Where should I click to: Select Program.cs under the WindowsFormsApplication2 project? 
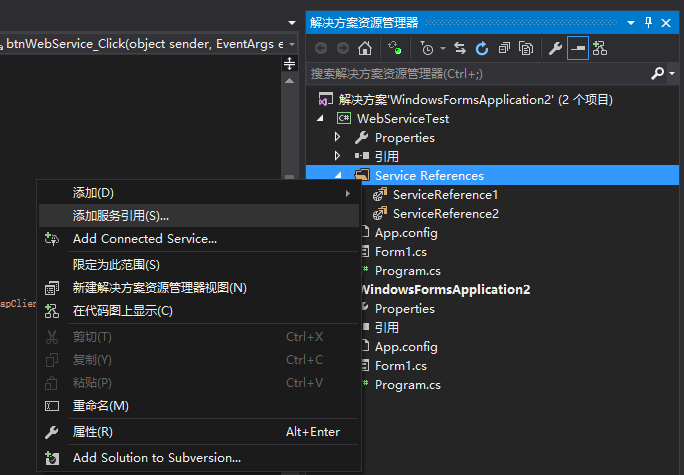pos(407,385)
